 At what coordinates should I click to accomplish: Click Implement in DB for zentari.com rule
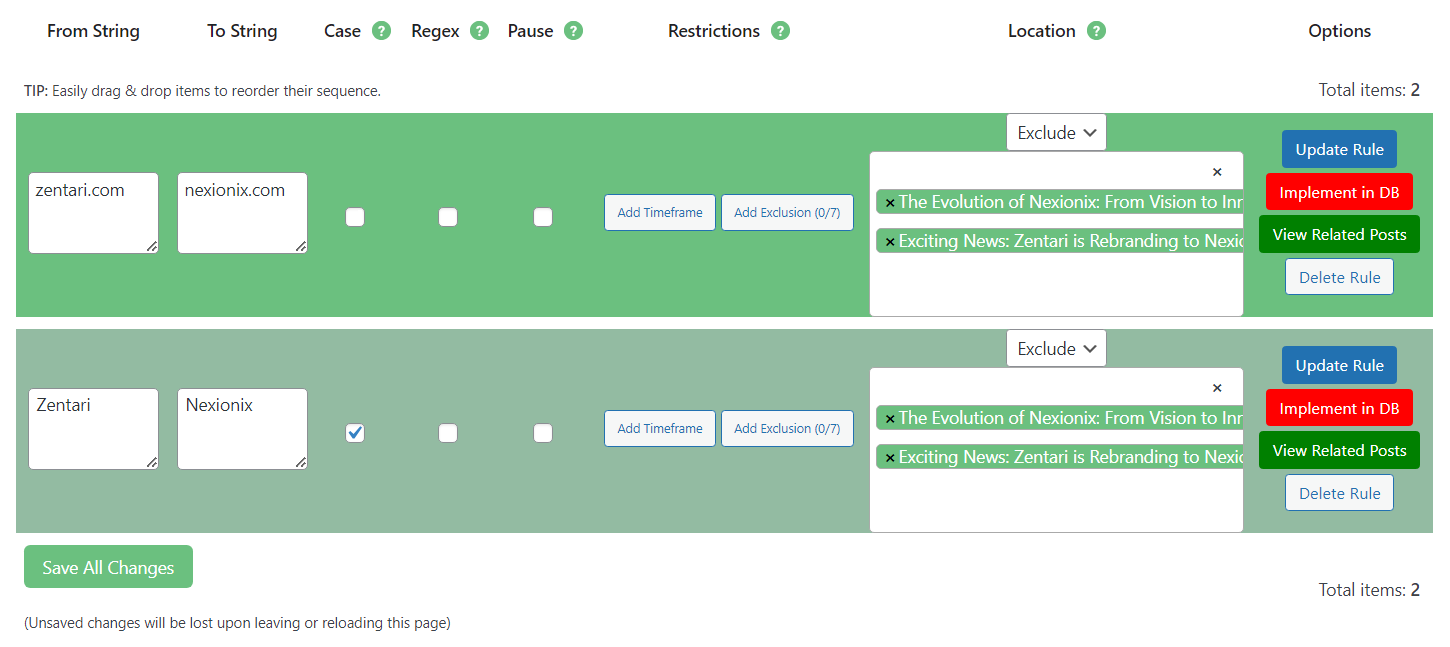click(1339, 192)
